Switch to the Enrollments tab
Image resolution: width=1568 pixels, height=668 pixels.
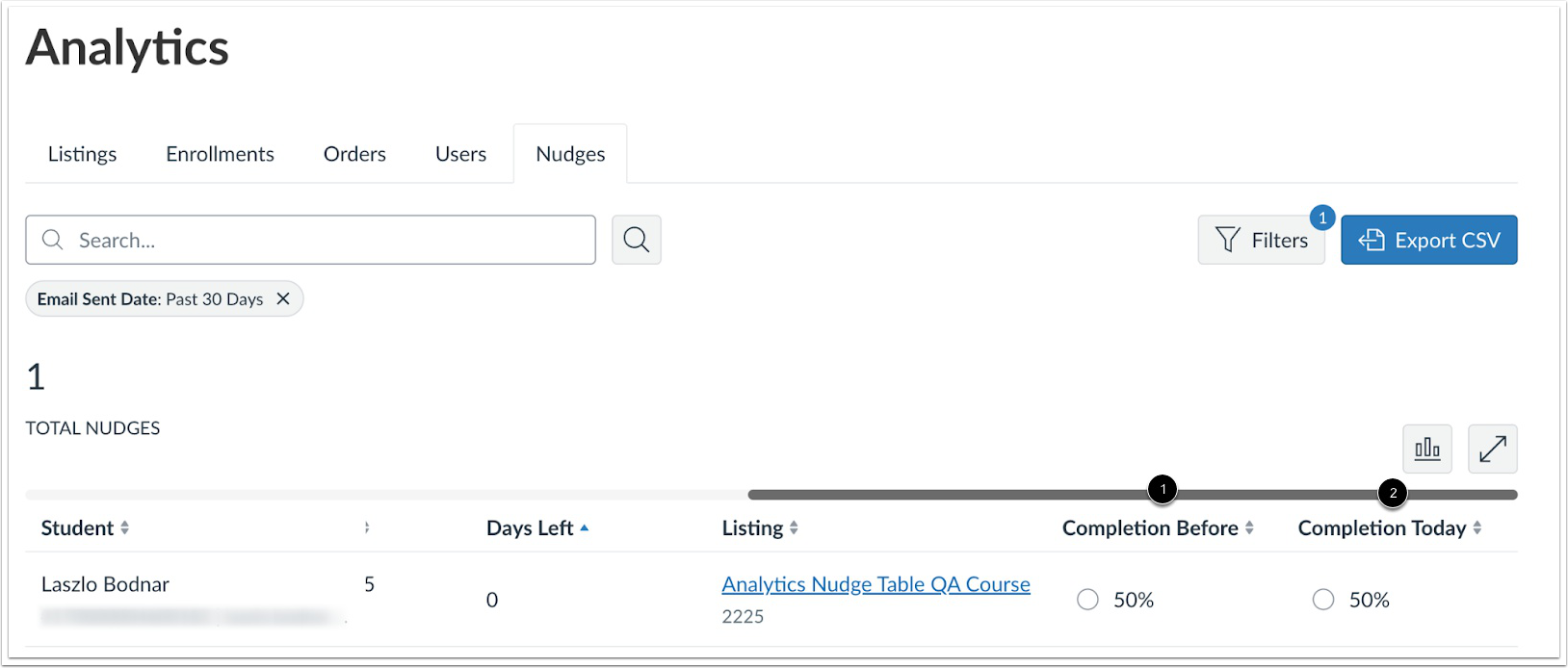220,153
